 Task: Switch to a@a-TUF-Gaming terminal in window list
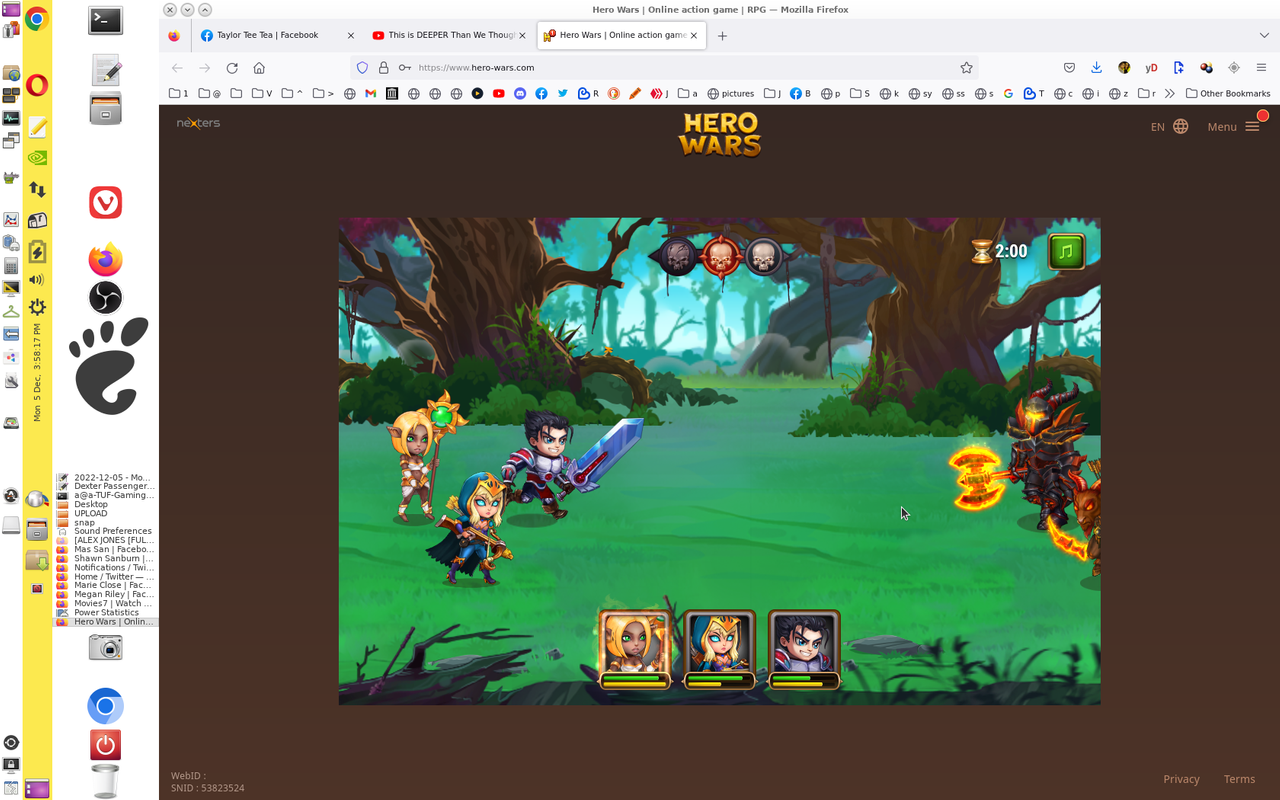tap(107, 496)
